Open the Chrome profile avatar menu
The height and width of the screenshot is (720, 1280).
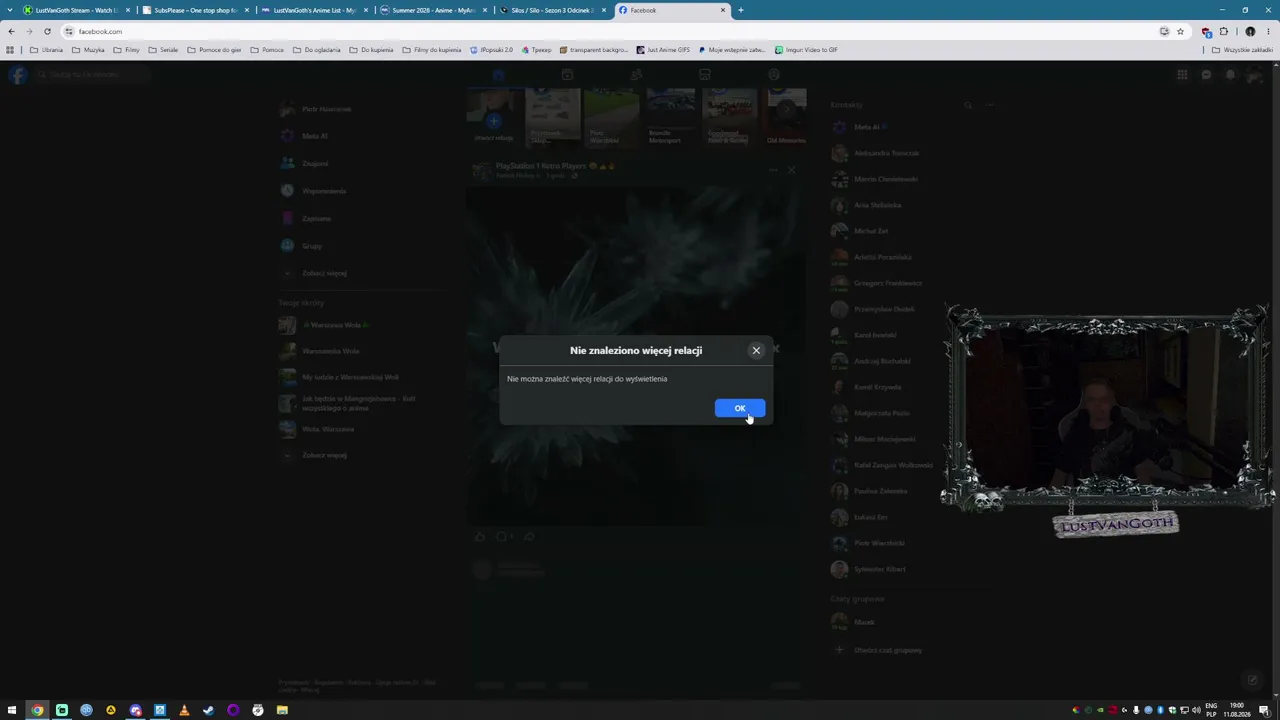click(x=1250, y=31)
